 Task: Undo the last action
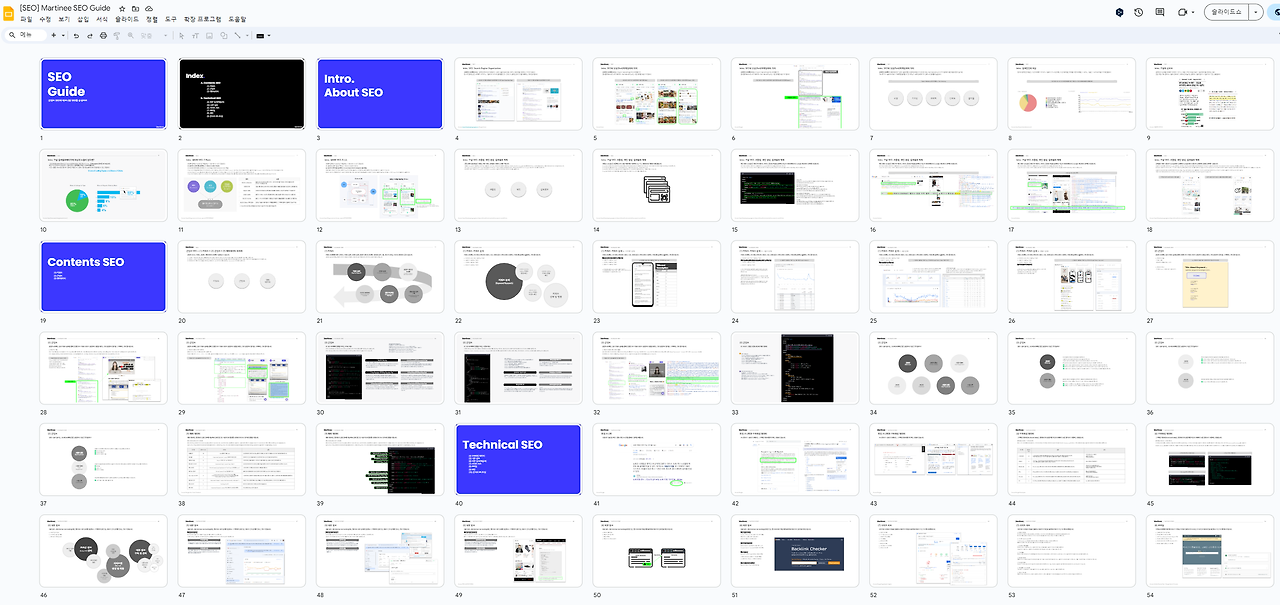pyautogui.click(x=76, y=35)
